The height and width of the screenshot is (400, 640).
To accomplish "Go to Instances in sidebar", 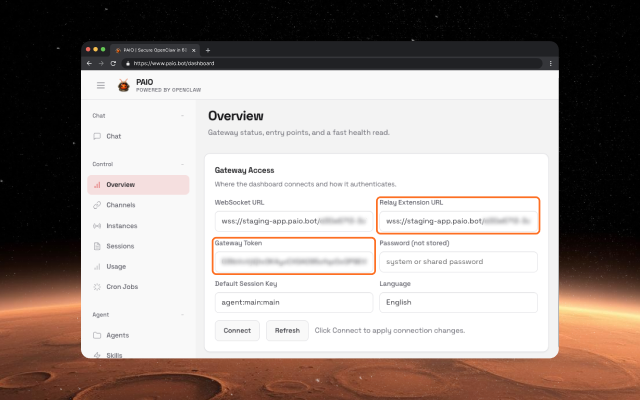I will (x=120, y=225).
